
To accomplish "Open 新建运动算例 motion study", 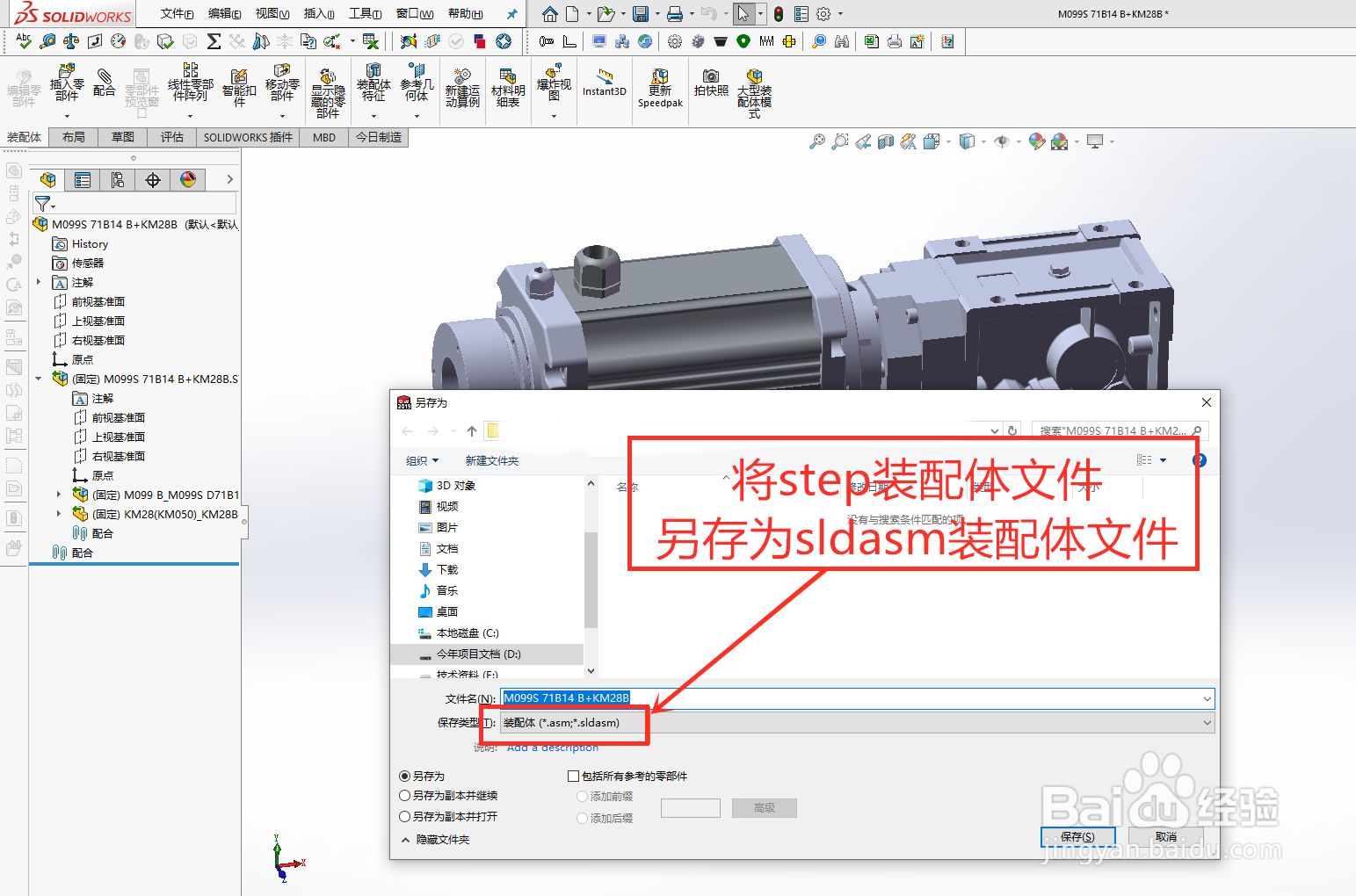I will coord(462,88).
